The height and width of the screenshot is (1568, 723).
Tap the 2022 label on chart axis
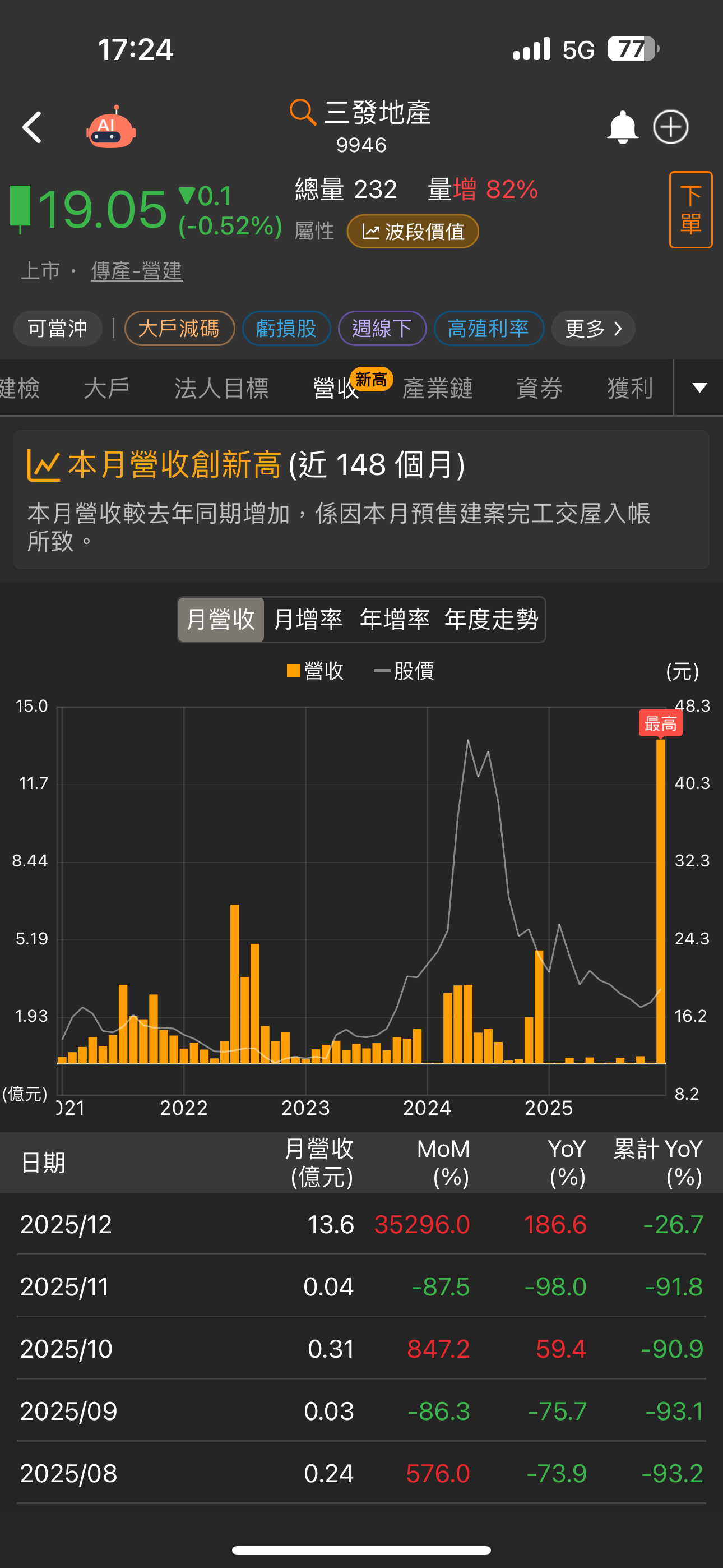point(184,1108)
